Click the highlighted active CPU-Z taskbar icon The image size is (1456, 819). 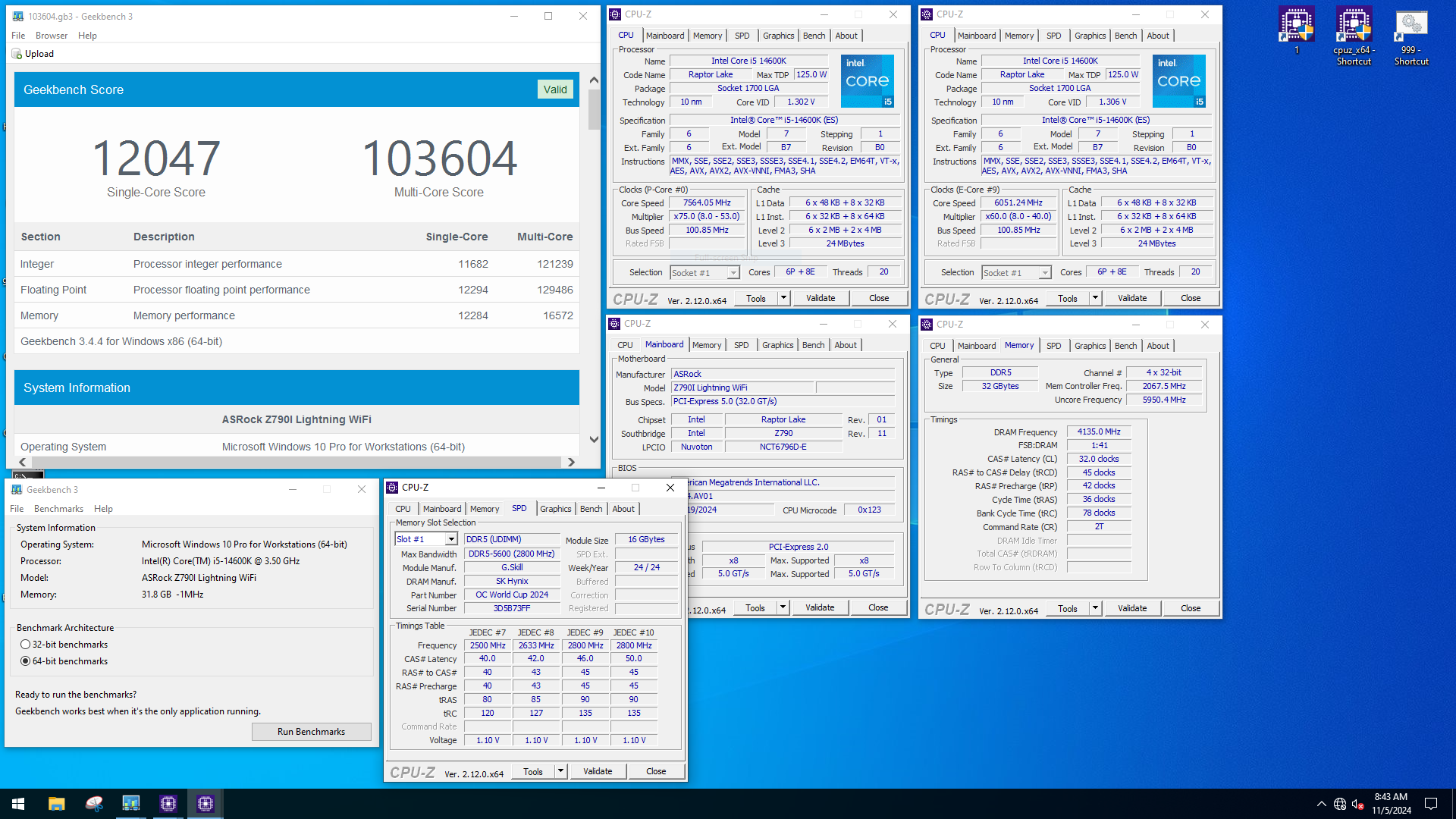[206, 804]
